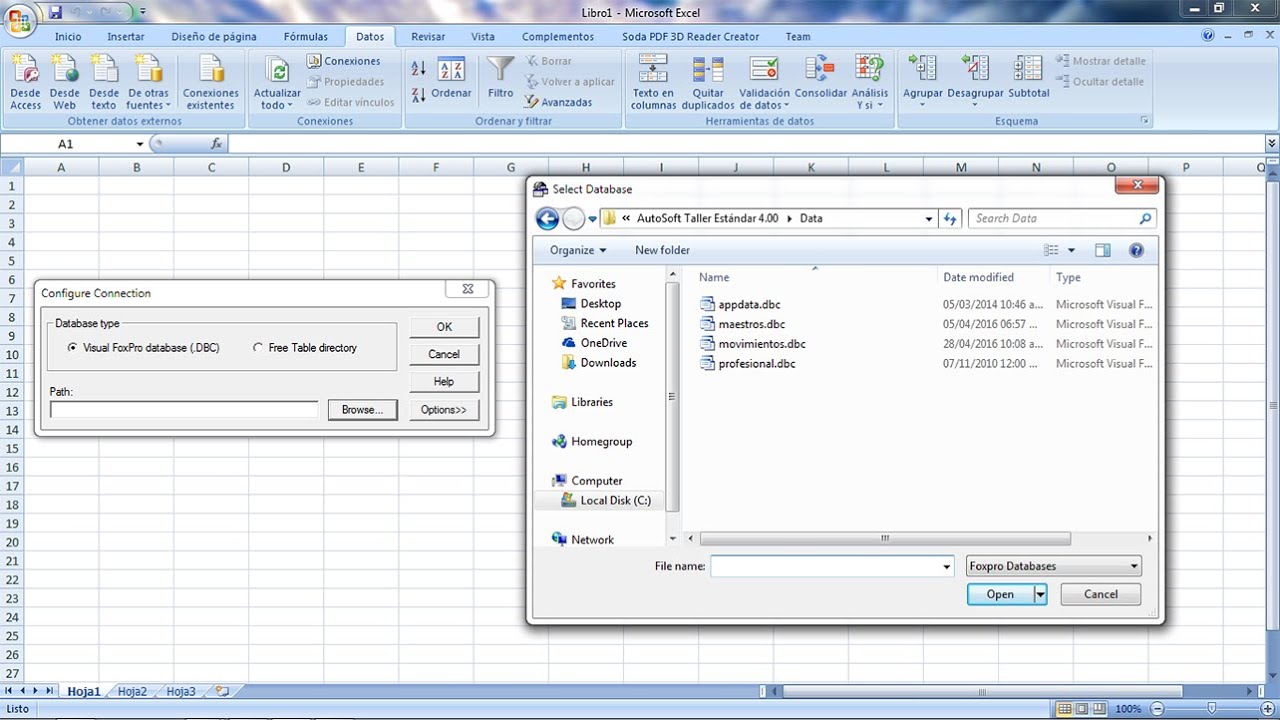Expand Análisis Y si dropdown

(x=870, y=82)
